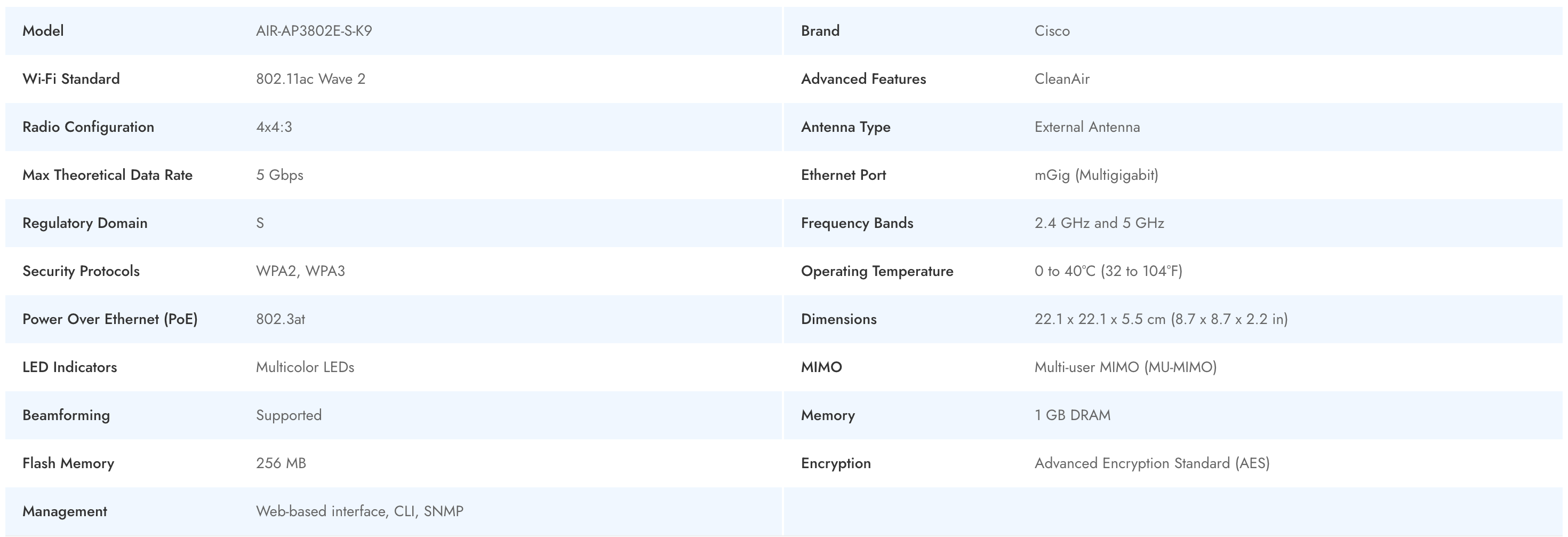1568x537 pixels.
Task: Click the mGig (Multigigabit) Ethernet port value
Action: (x=1095, y=176)
